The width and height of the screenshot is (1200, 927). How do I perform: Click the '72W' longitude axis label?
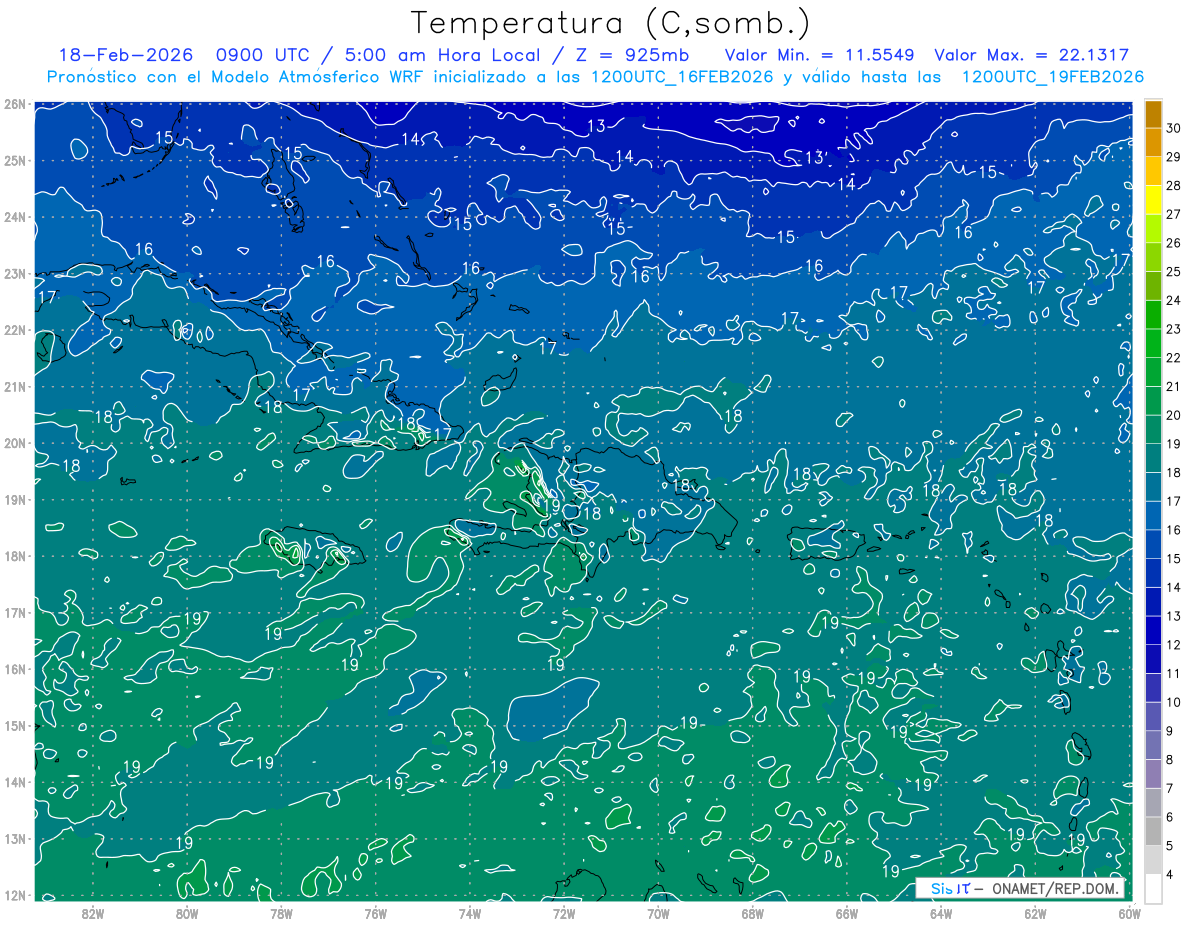(x=564, y=913)
